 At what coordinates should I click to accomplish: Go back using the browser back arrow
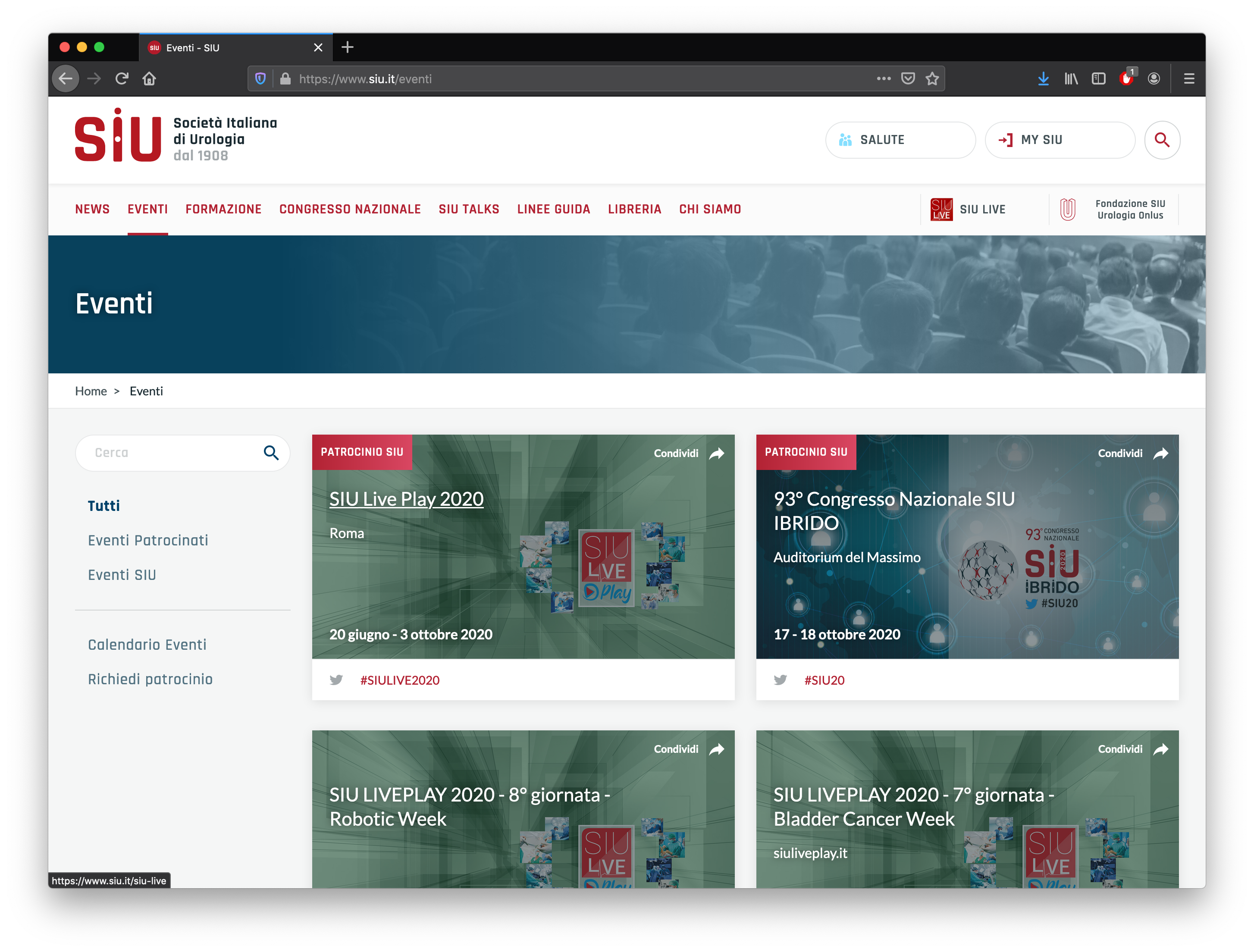66,79
